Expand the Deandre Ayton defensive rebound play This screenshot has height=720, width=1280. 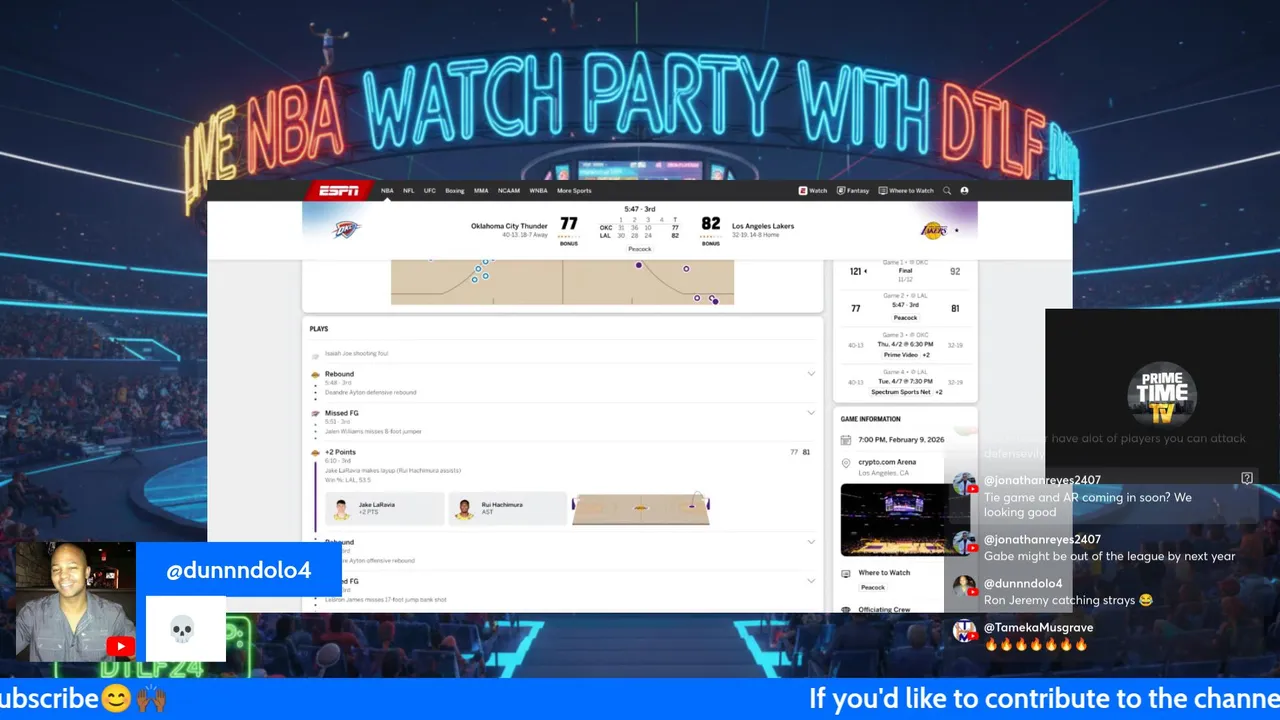point(811,374)
